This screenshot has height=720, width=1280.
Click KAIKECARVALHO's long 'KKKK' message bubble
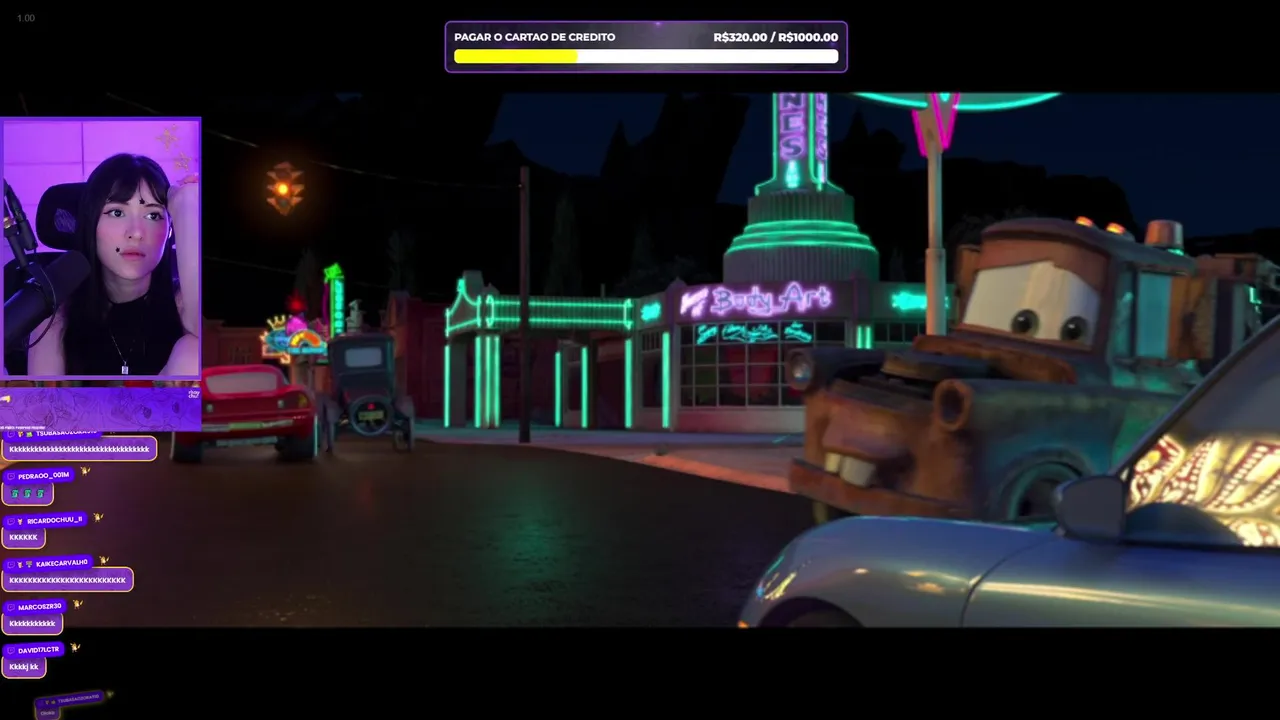coord(67,580)
